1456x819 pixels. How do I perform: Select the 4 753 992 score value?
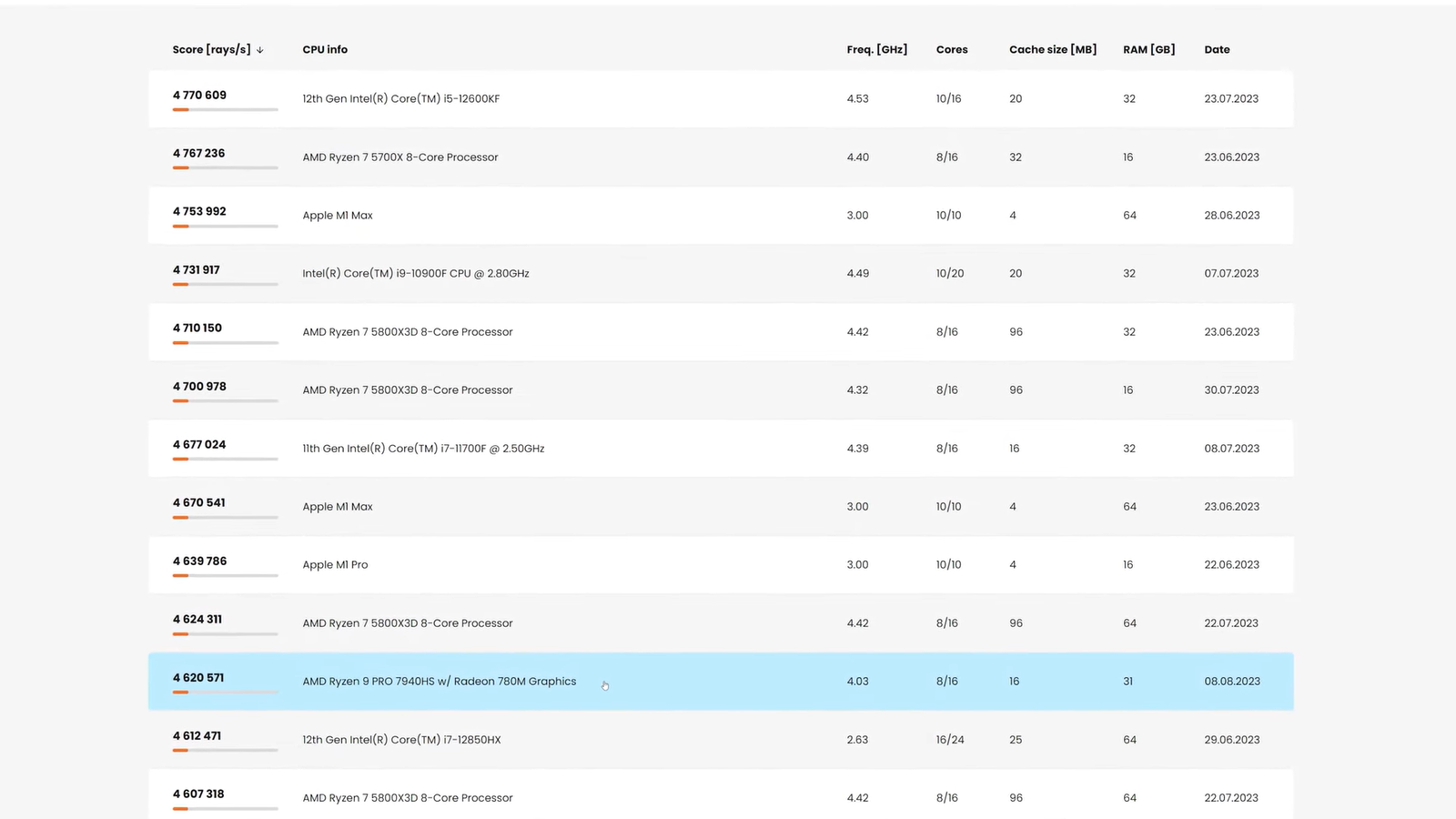(x=199, y=211)
